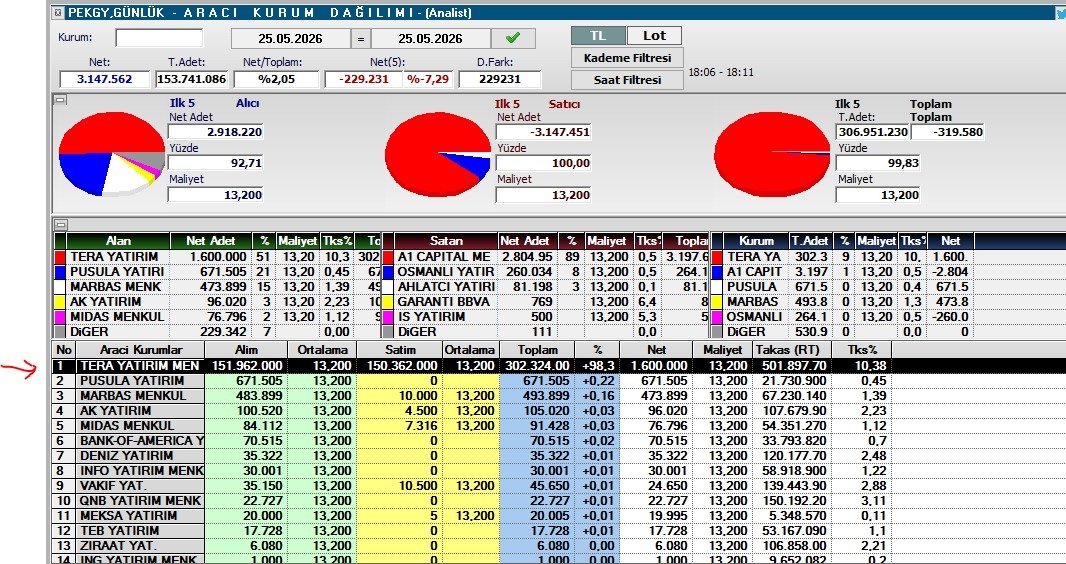Sort by the Alim column header
The width and height of the screenshot is (1066, 564).
click(245, 350)
